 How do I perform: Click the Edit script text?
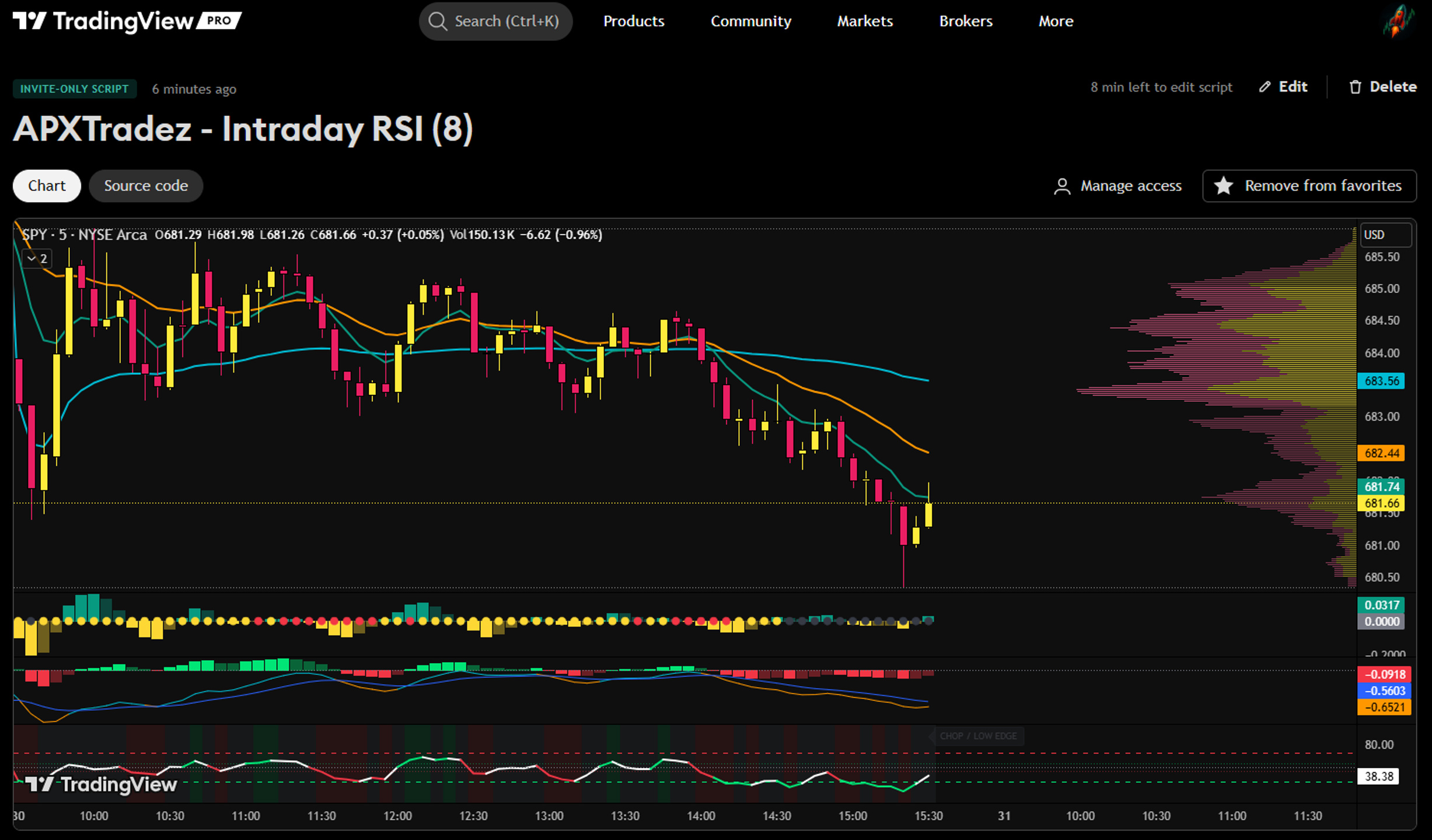click(x=1293, y=87)
